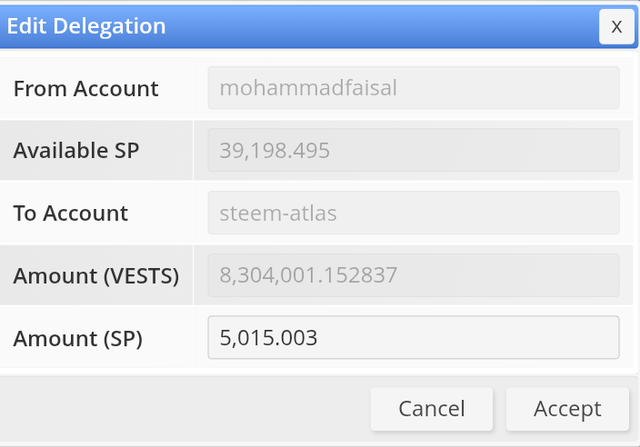Click the To Account field showing steem-atlas
Image resolution: width=640 pixels, height=447 pixels.
(413, 213)
